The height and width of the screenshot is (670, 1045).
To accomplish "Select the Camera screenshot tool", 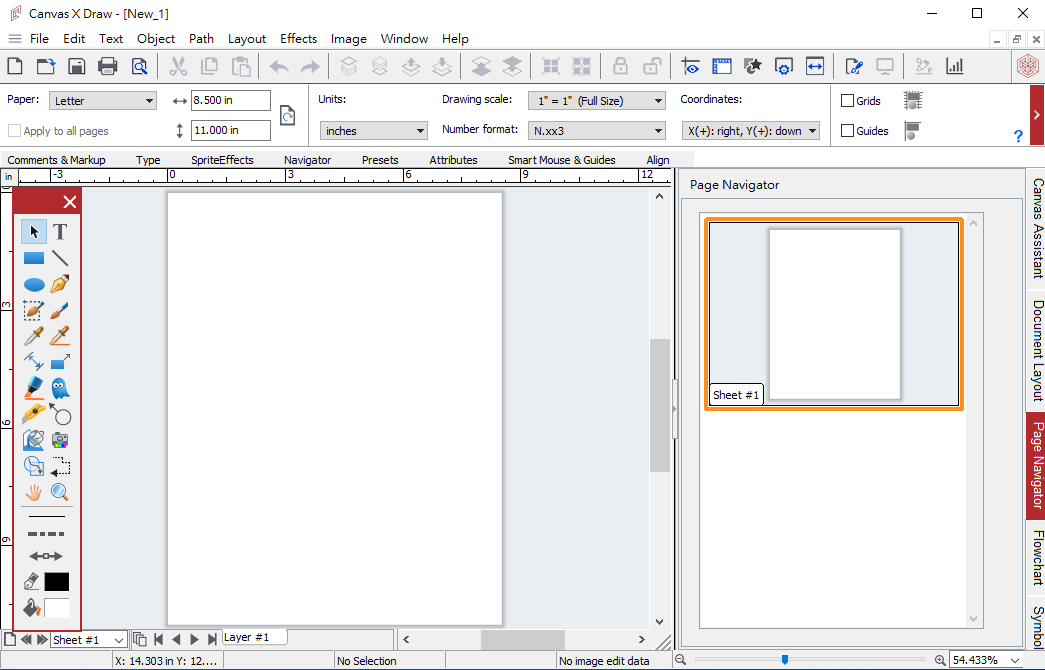I will tap(60, 440).
